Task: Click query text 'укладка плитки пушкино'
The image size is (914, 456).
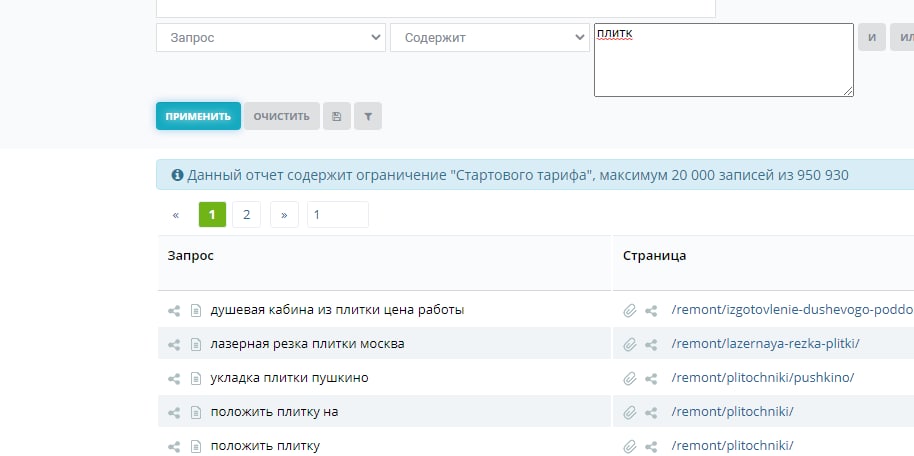Action: tap(289, 378)
